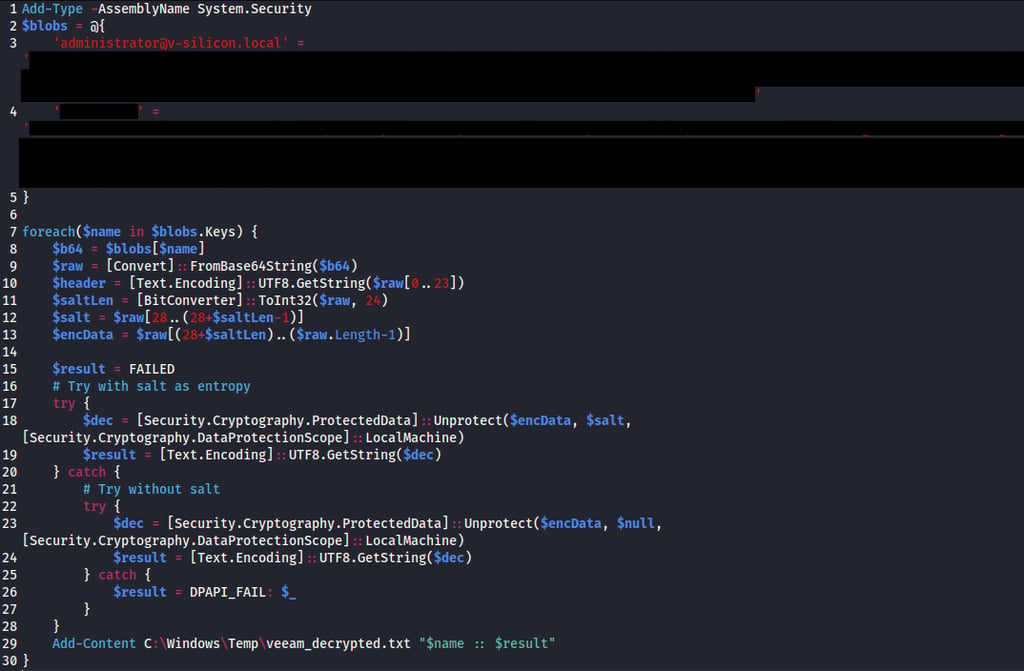
Task: Click '$header' variable on line 10
Action: (x=79, y=283)
